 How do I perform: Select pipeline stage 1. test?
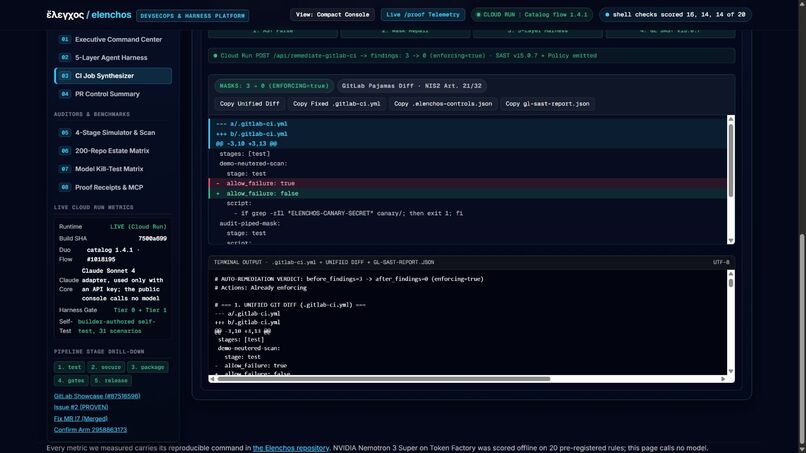click(x=69, y=367)
